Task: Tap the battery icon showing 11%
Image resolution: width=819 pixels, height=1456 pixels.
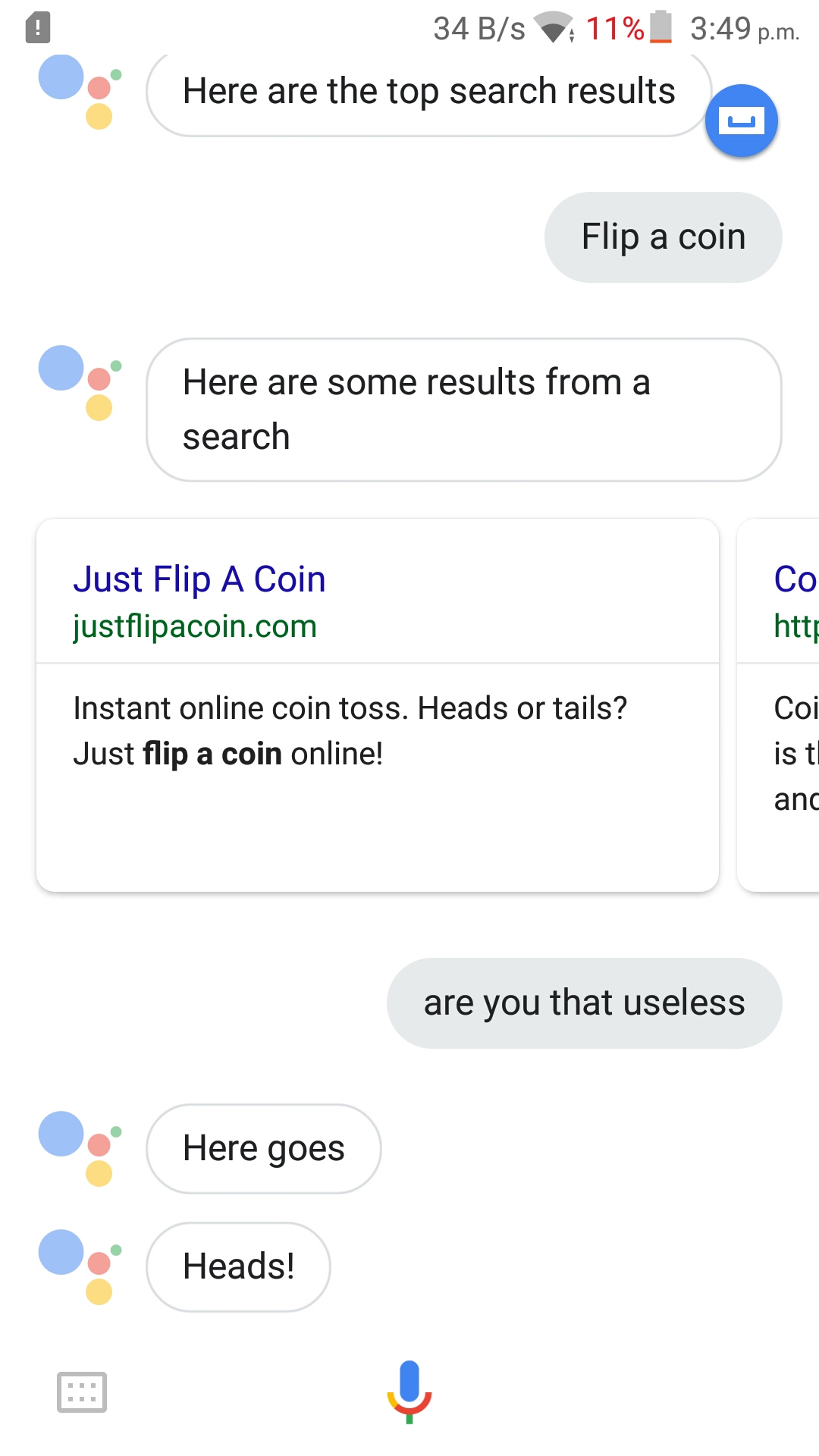Action: point(661,27)
